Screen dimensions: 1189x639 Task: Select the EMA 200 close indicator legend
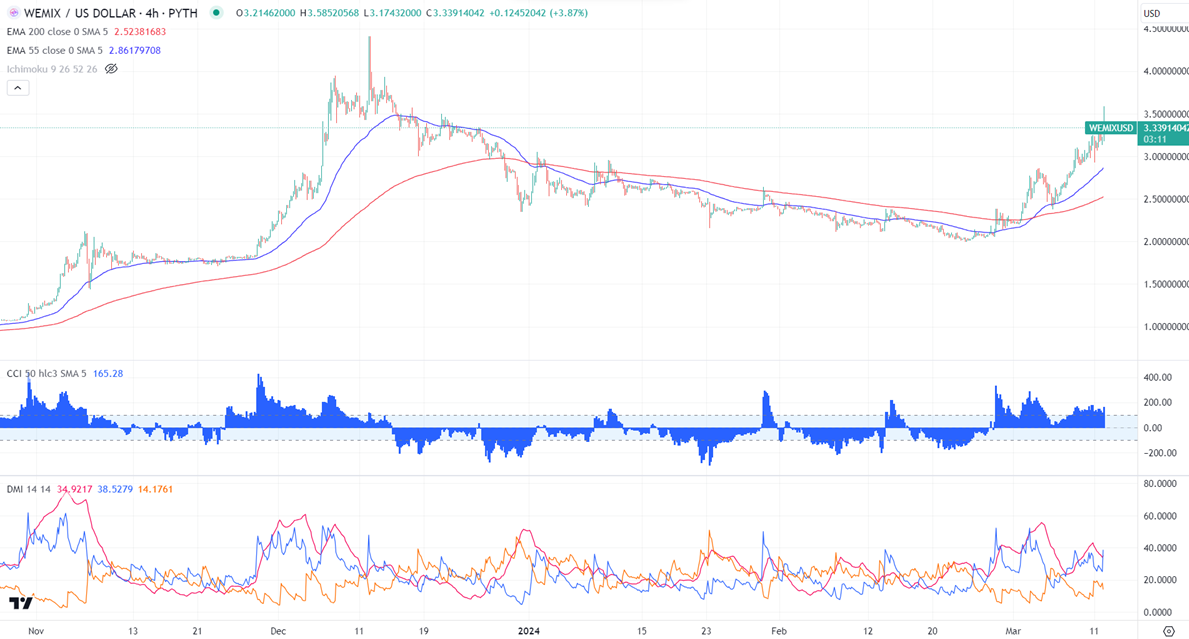click(x=58, y=32)
